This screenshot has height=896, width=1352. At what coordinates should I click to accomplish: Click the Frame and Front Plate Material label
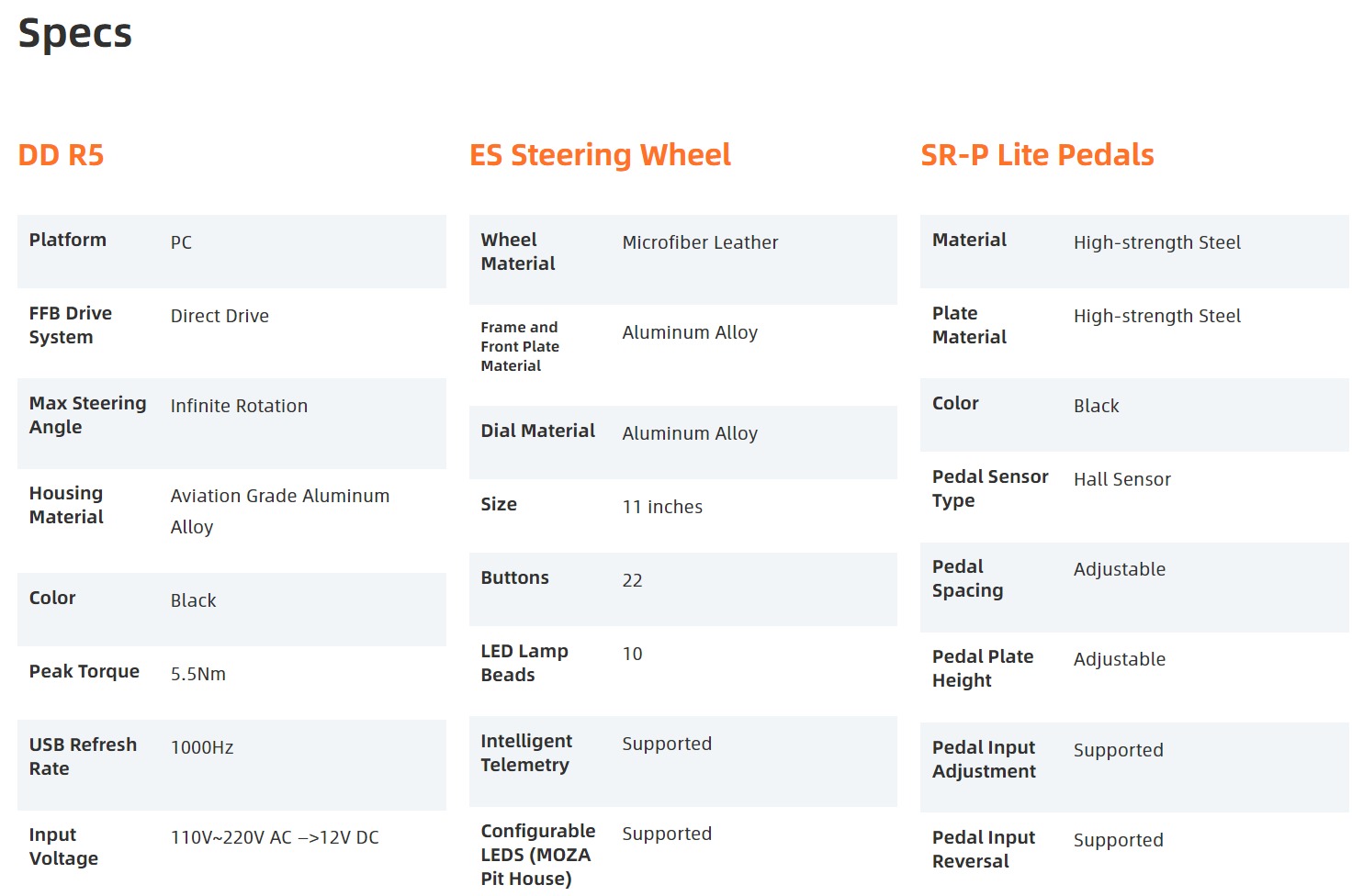coord(520,346)
